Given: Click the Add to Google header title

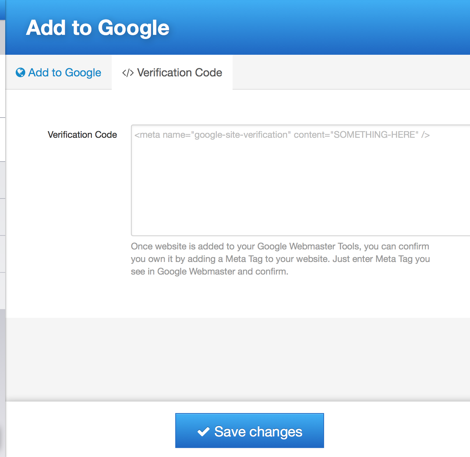Looking at the screenshot, I should coord(98,27).
